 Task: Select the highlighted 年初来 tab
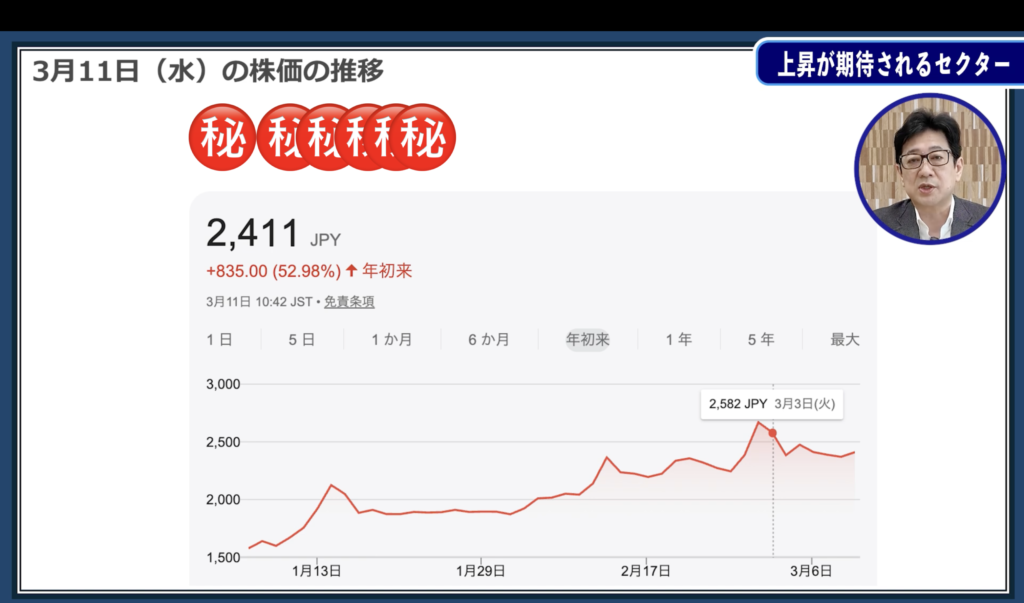[587, 340]
